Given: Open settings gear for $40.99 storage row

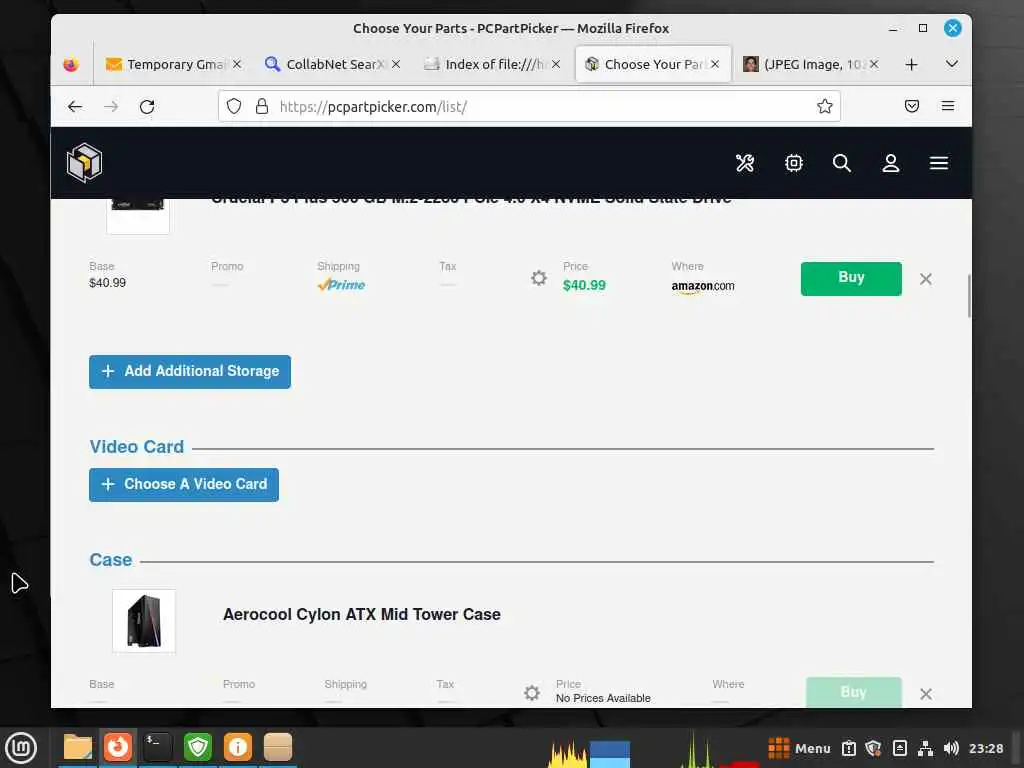Looking at the screenshot, I should 539,278.
